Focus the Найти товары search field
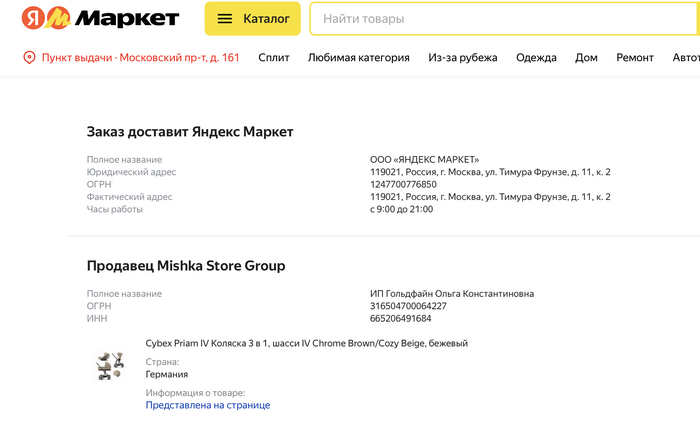700x434 pixels. [504, 19]
